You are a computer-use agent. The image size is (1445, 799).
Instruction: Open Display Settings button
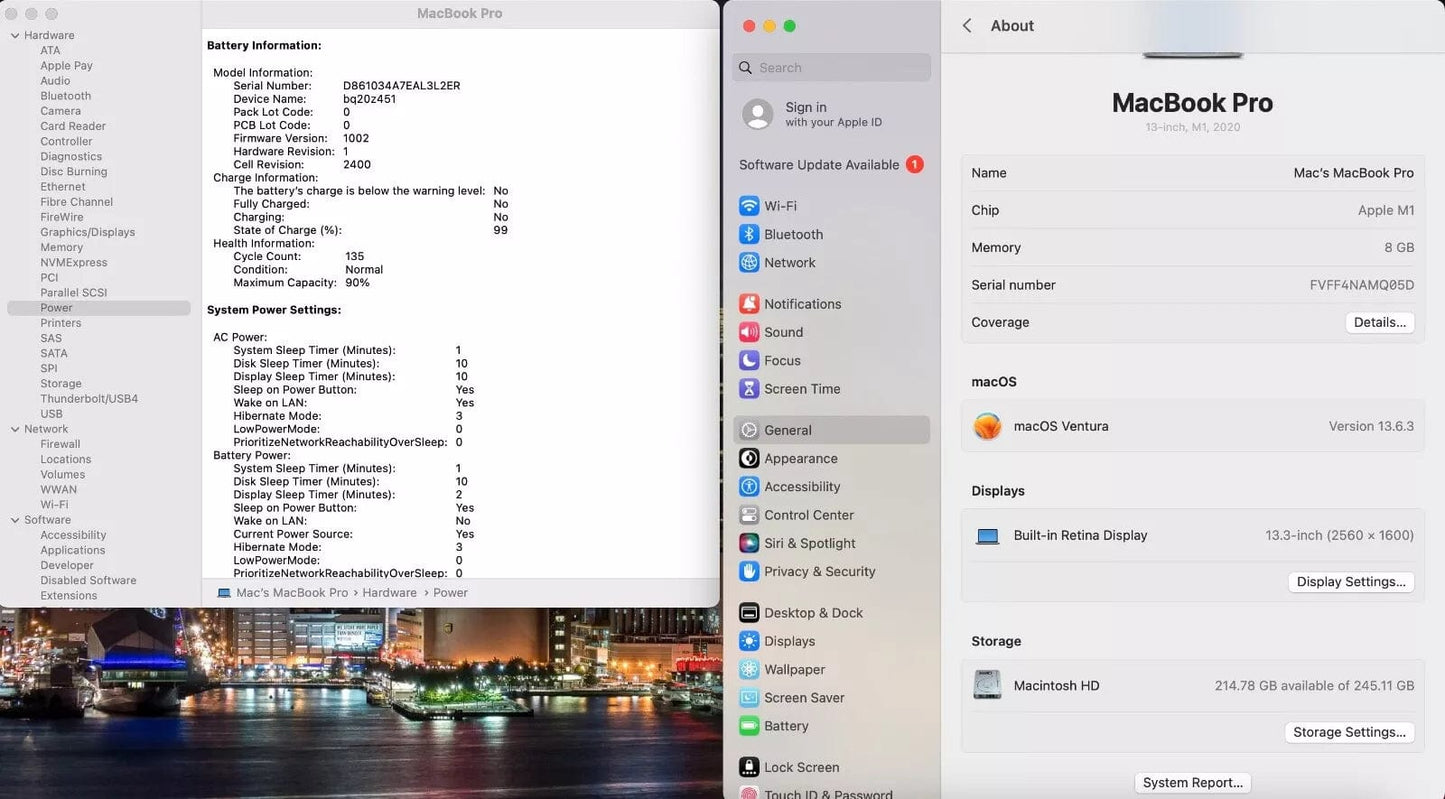1351,582
